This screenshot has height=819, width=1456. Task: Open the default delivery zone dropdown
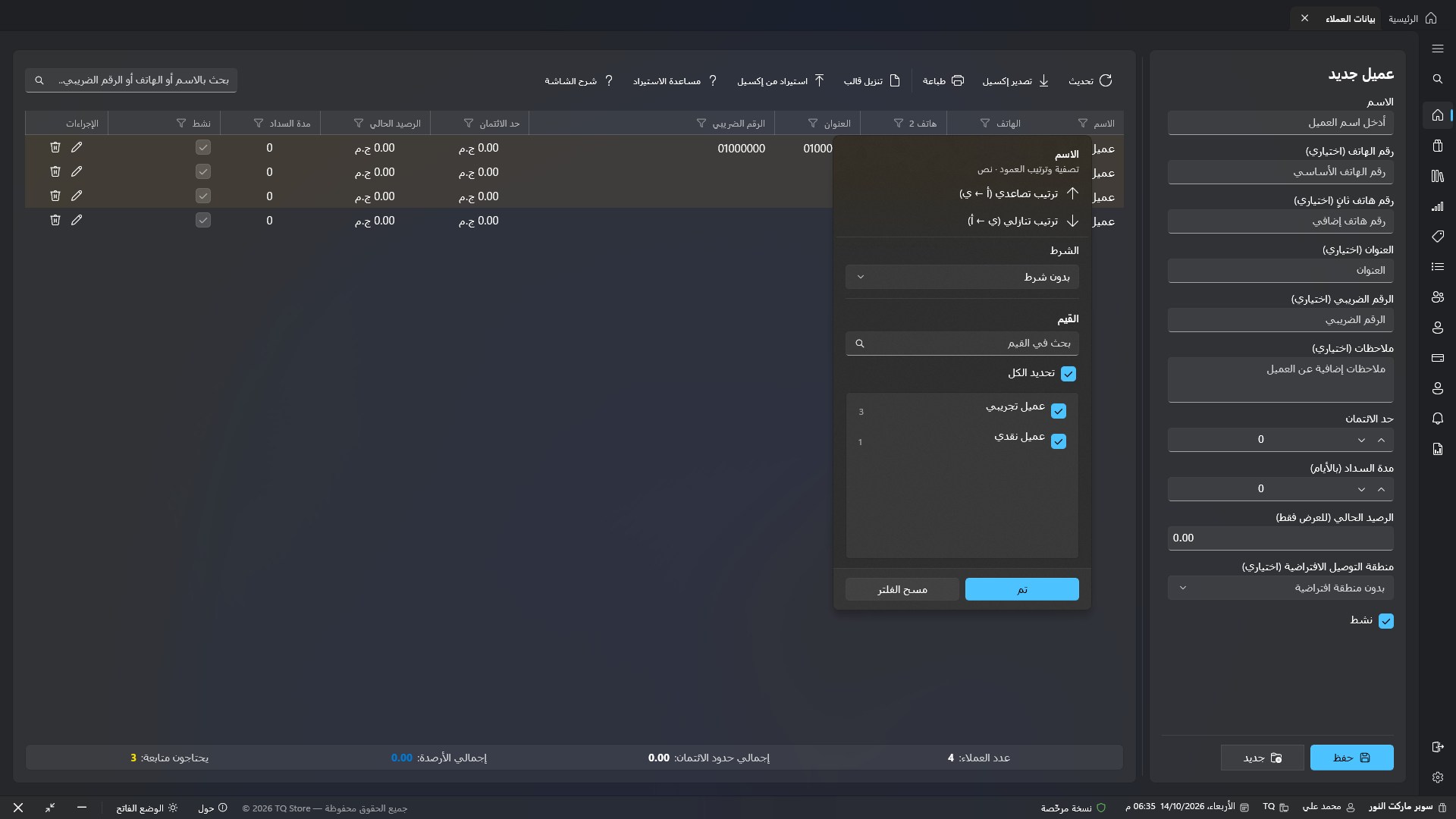click(1281, 588)
